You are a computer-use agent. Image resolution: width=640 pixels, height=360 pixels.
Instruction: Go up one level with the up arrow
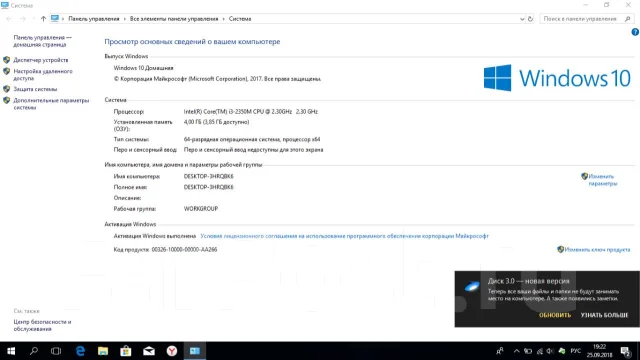tap(43, 19)
